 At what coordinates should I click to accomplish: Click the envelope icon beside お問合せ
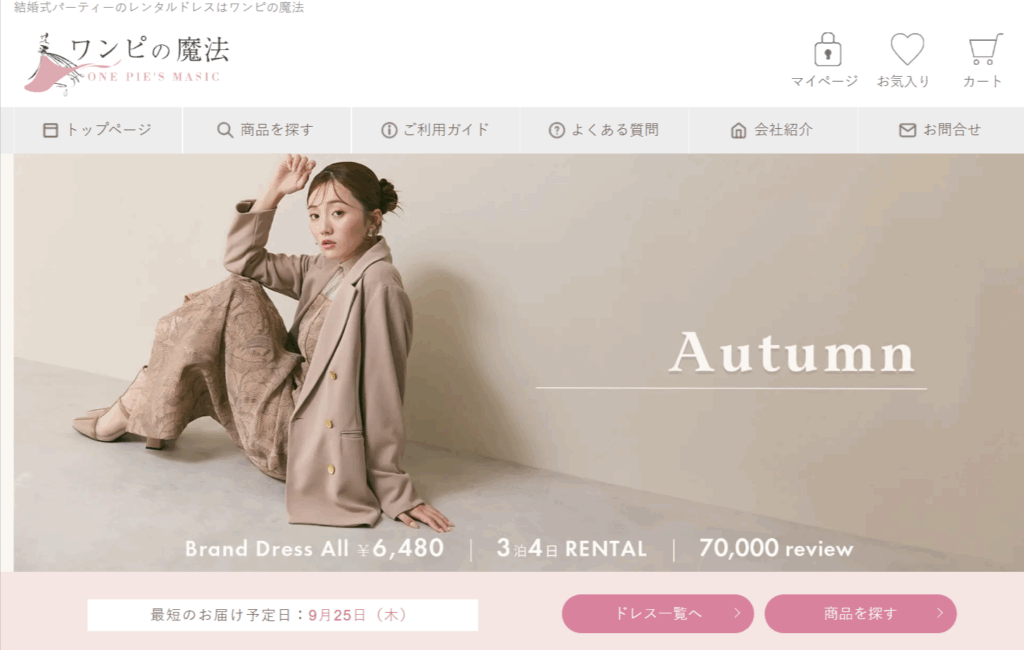[x=907, y=130]
